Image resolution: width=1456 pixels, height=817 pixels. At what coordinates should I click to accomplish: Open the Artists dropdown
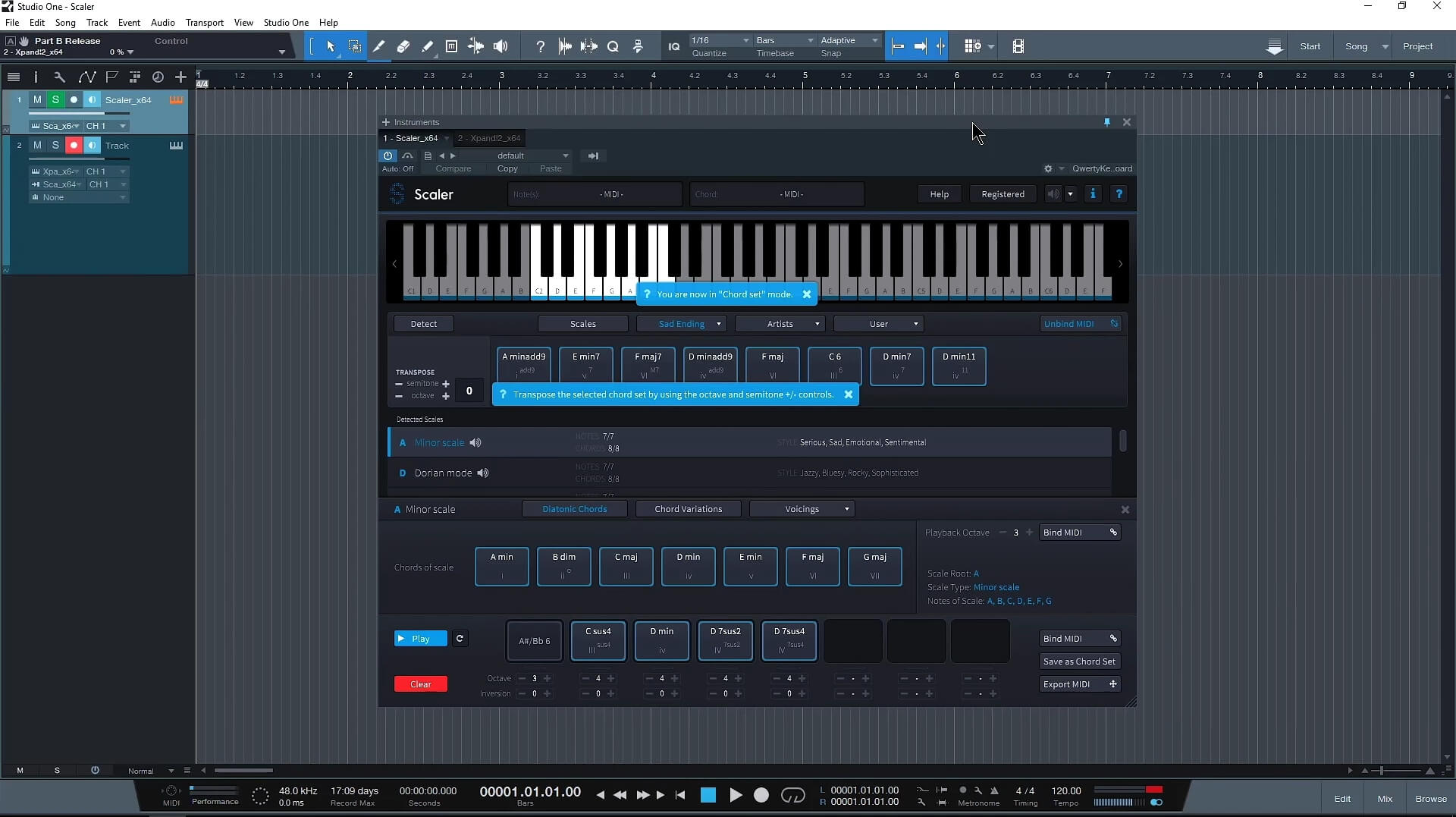(x=780, y=324)
